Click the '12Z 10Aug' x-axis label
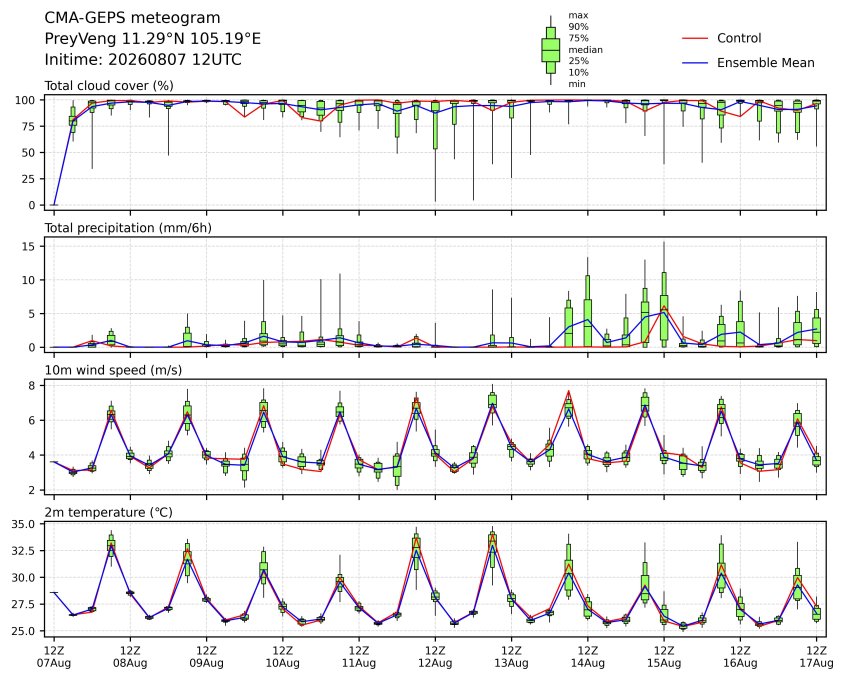The height and width of the screenshot is (680, 845). [x=282, y=657]
